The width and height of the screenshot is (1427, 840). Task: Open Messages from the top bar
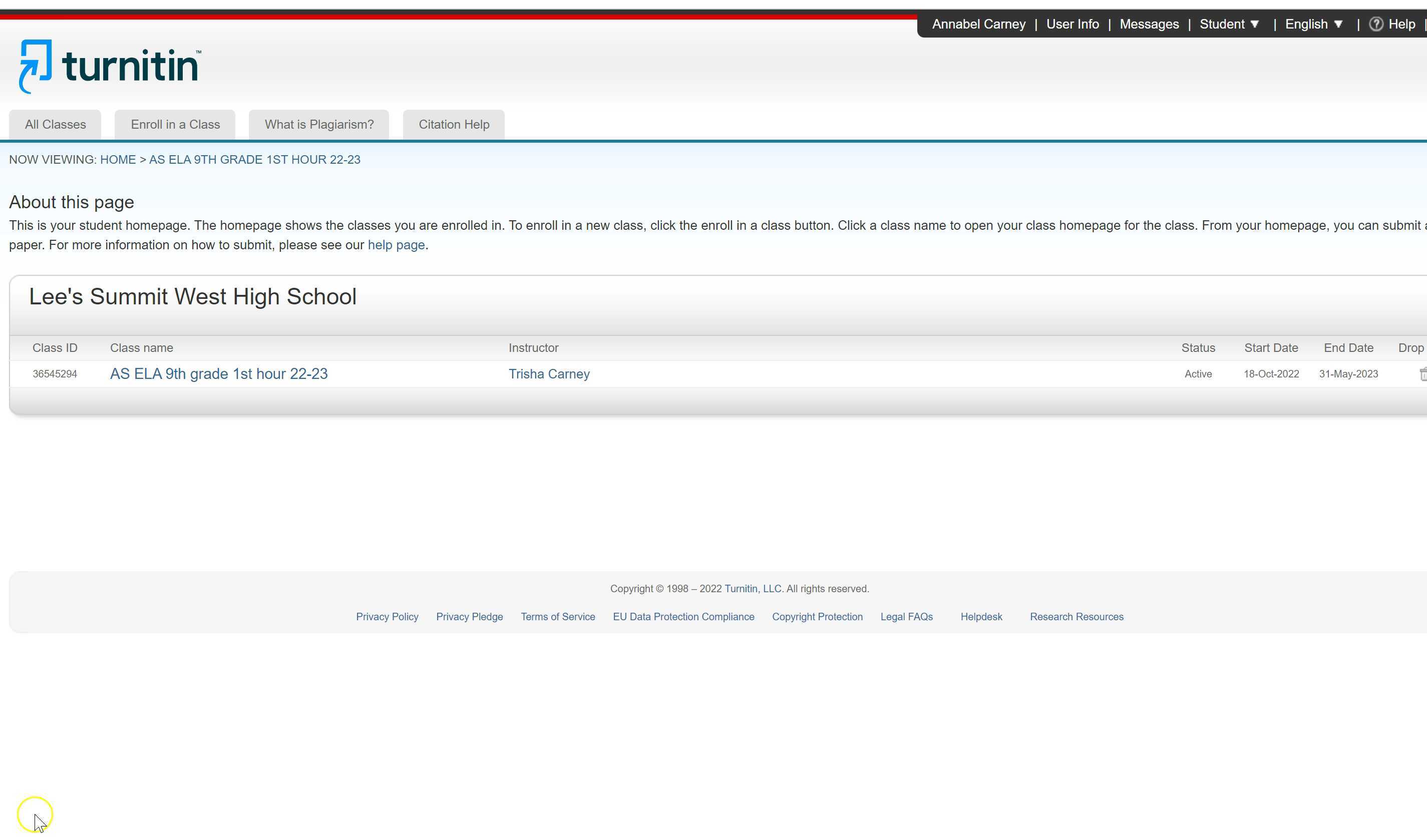pos(1149,24)
